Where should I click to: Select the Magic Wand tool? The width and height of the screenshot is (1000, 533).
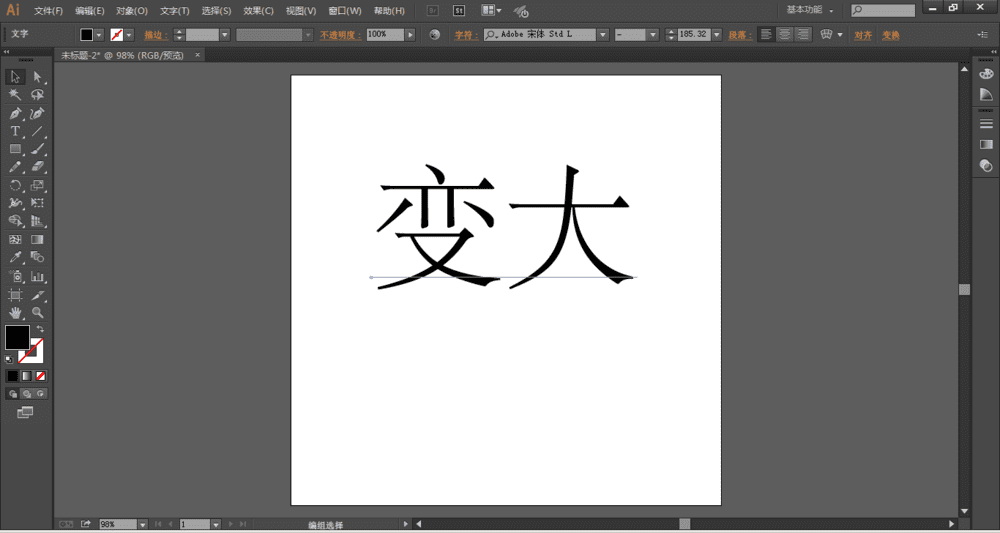(x=15, y=95)
